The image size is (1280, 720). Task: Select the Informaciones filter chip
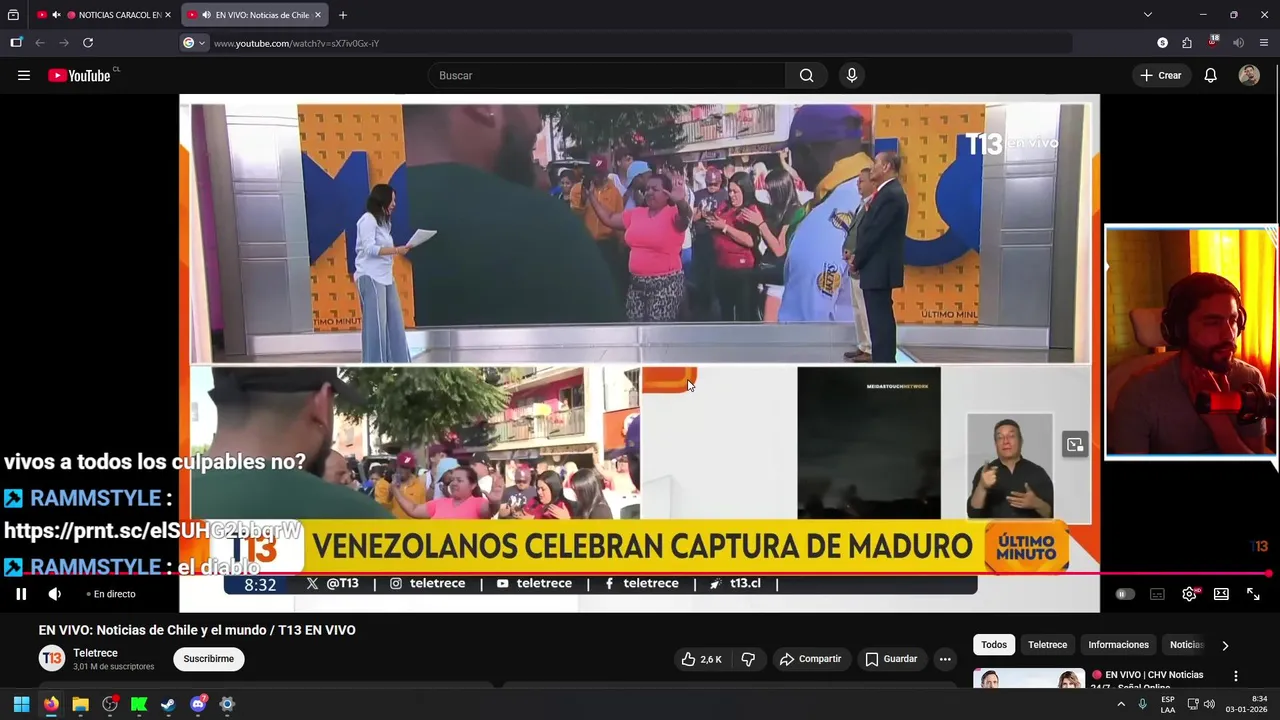(x=1119, y=645)
